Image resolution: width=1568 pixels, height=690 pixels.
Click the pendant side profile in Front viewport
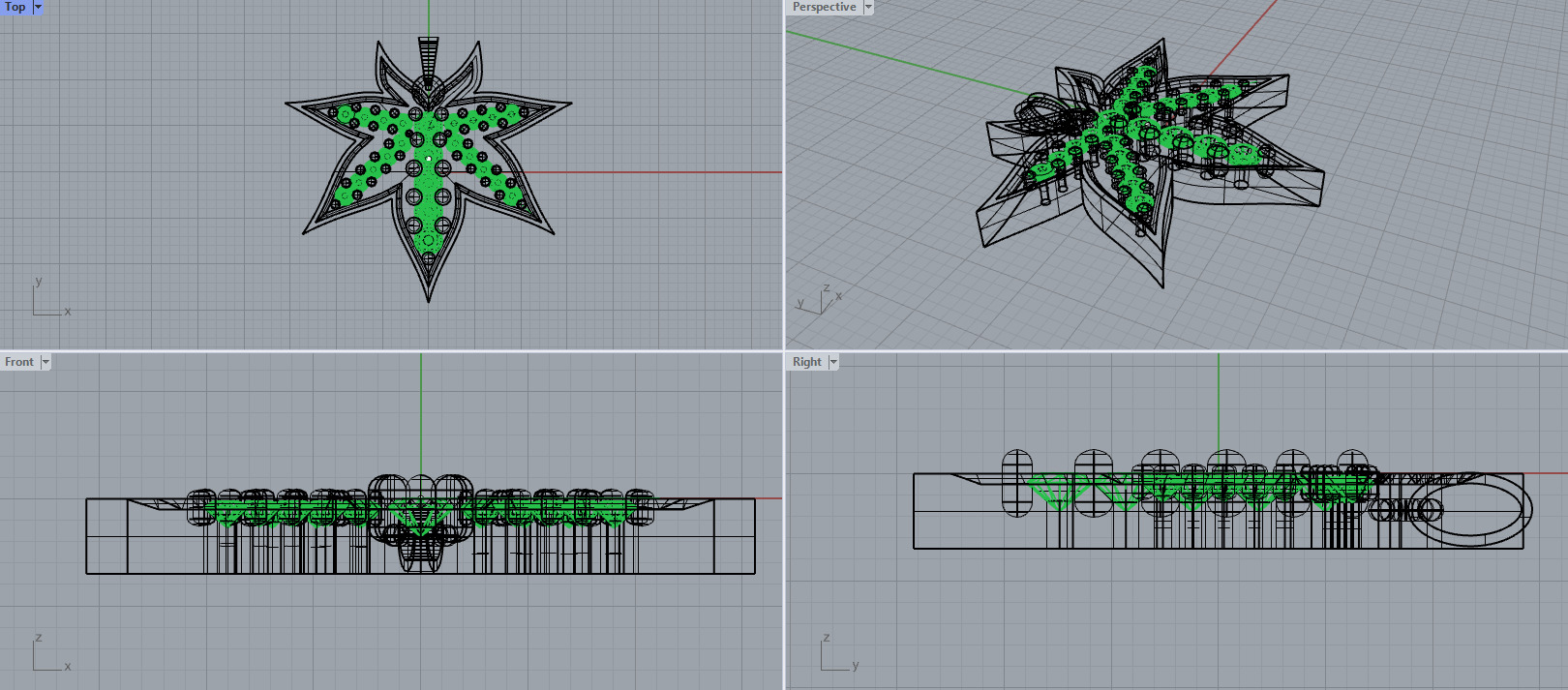click(421, 525)
